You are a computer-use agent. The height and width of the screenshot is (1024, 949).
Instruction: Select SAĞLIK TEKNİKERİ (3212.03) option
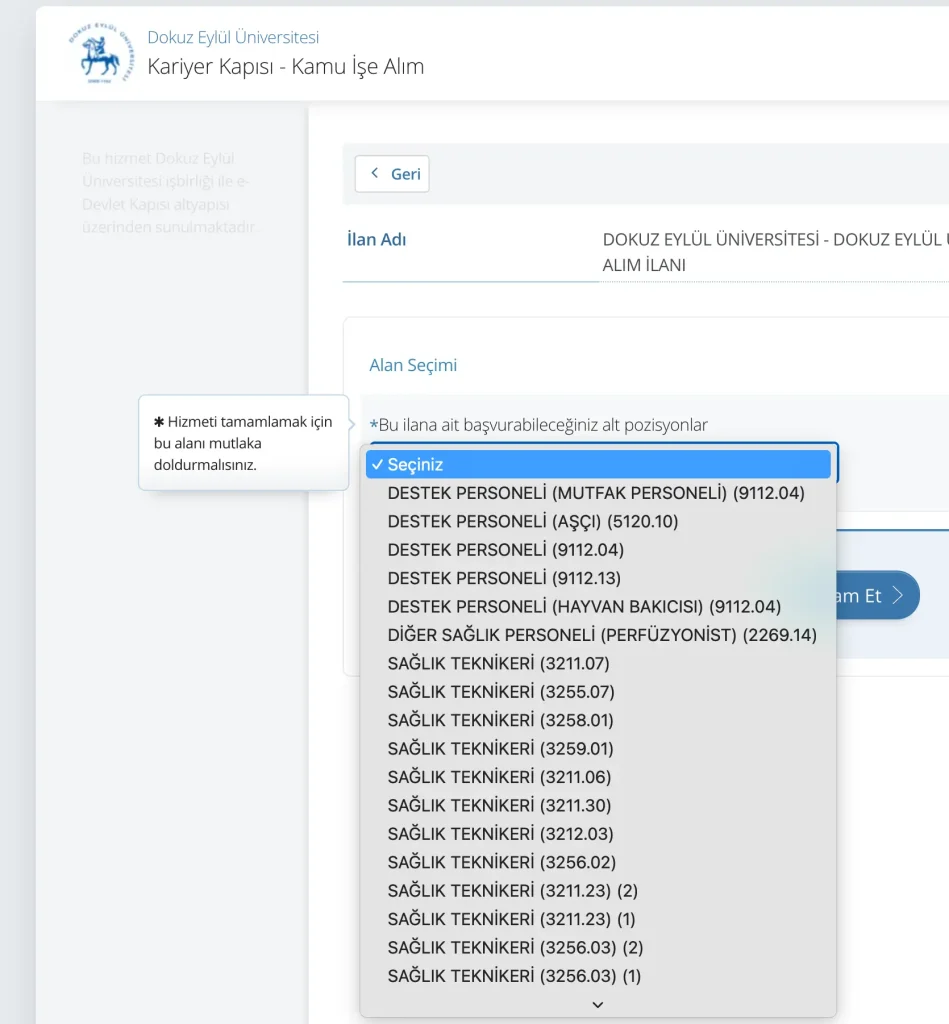click(598, 834)
